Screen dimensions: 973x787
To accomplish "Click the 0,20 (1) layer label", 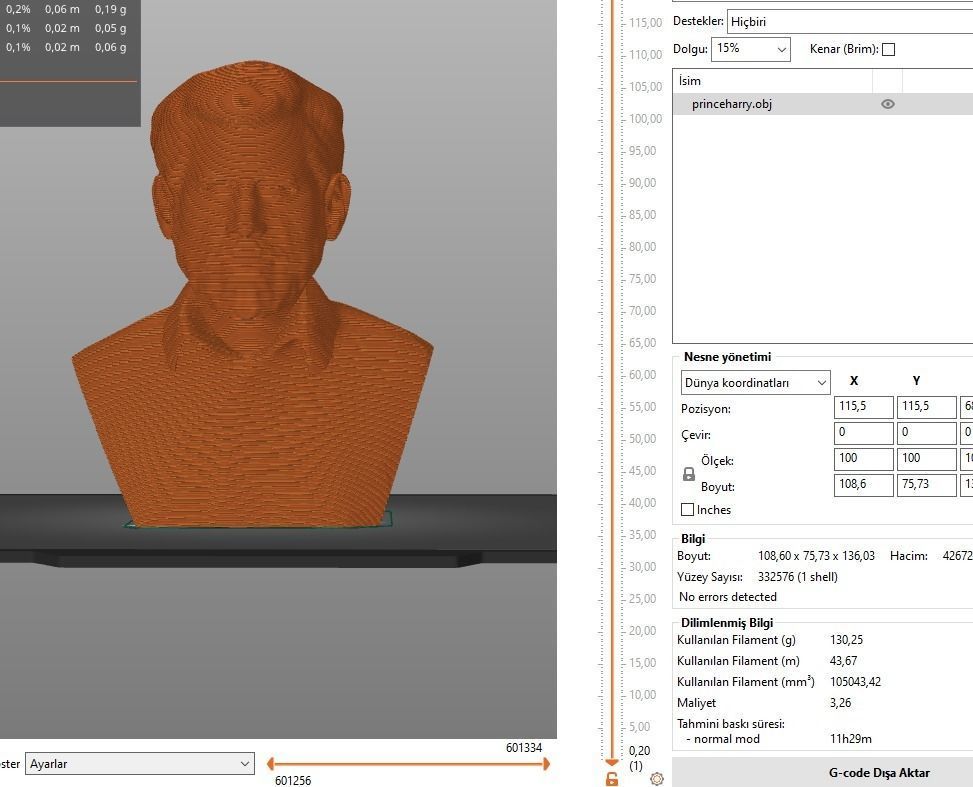I will tap(639, 758).
